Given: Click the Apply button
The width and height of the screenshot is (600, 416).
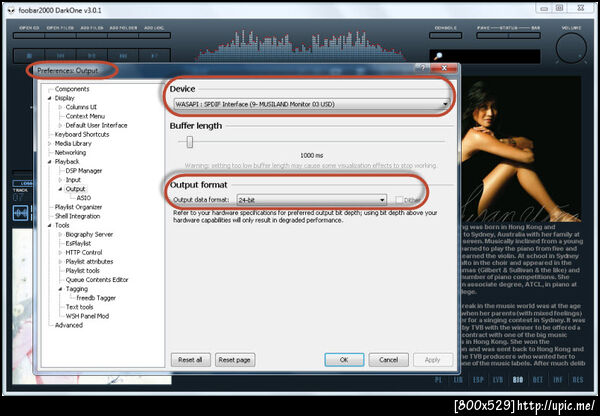Looking at the screenshot, I should 432,360.
